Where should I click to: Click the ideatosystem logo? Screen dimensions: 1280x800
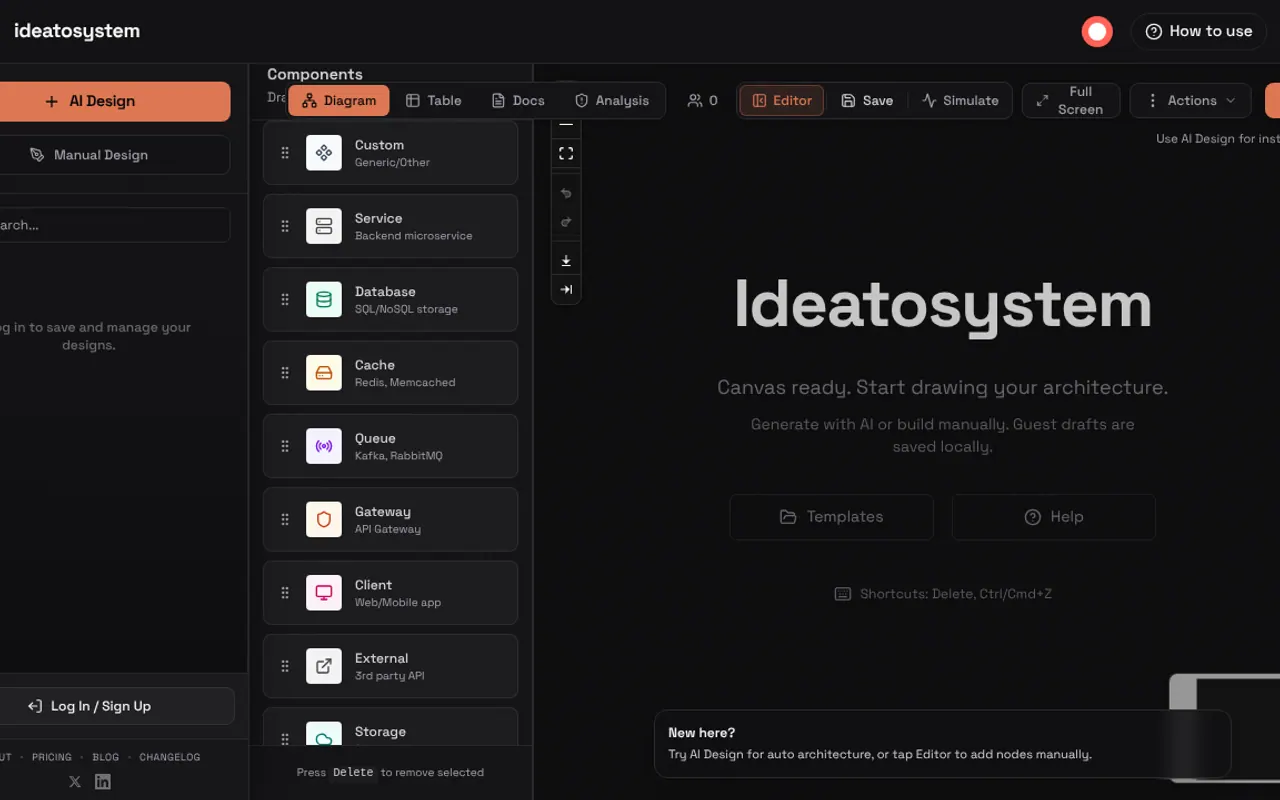click(x=77, y=31)
